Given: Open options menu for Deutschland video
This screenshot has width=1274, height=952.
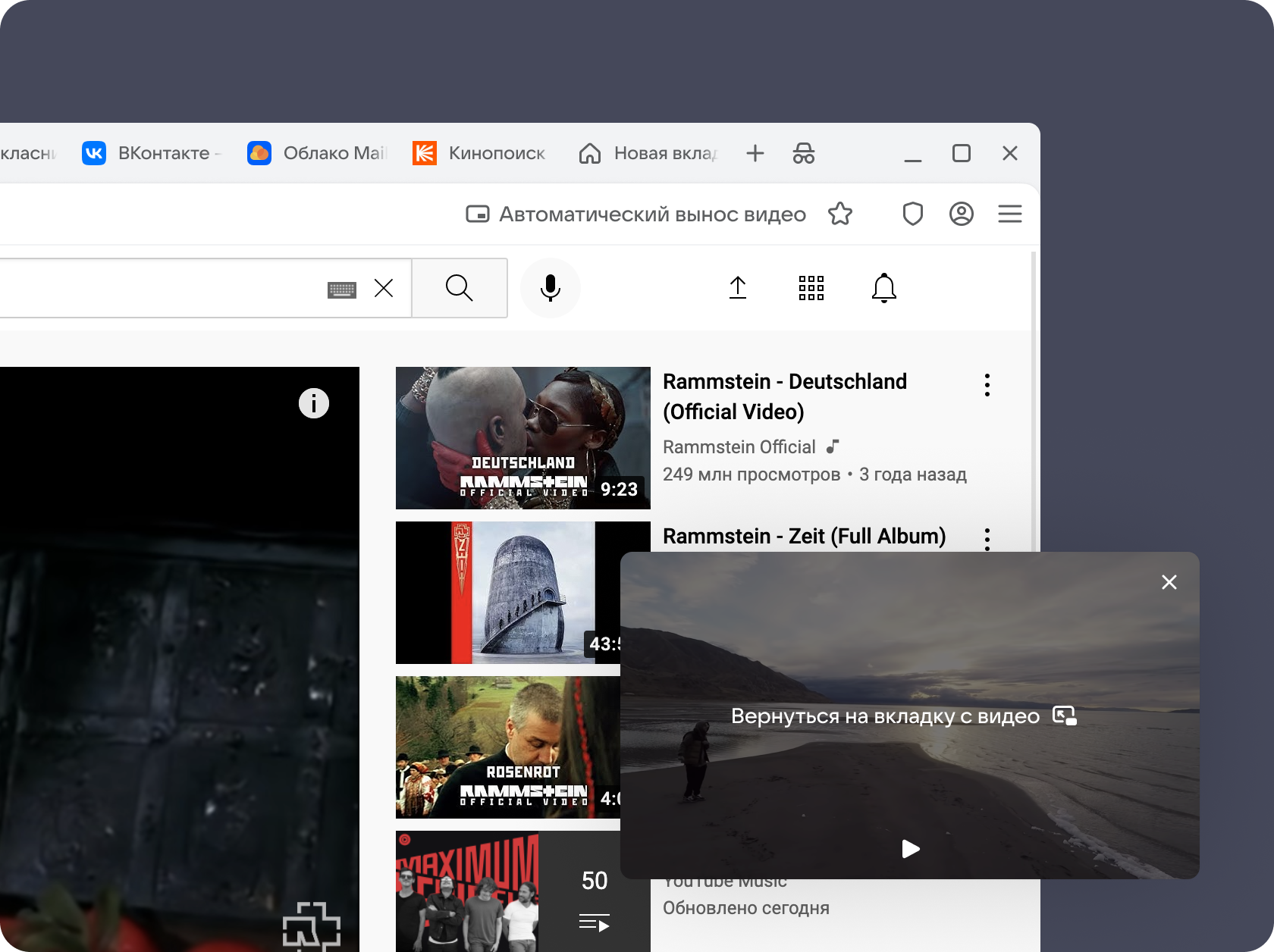Looking at the screenshot, I should point(987,385).
